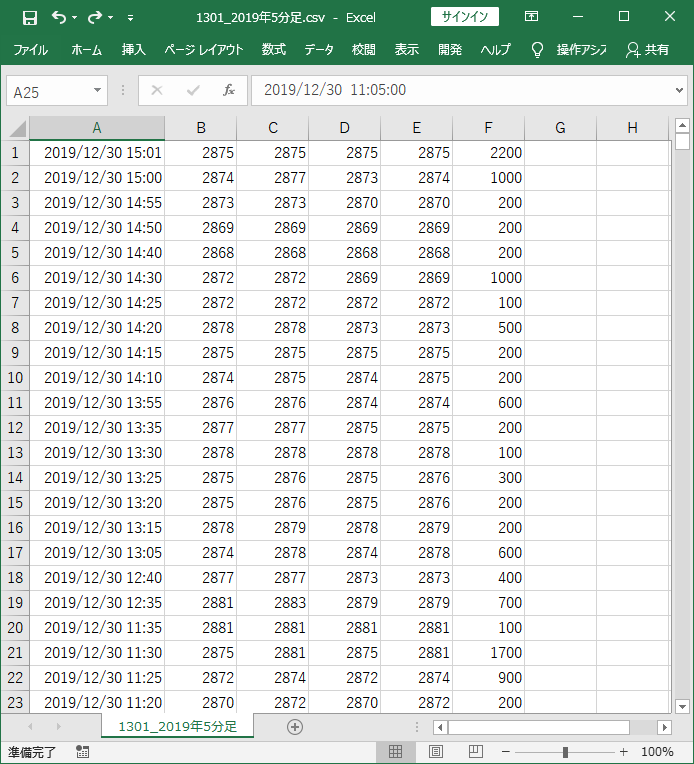This screenshot has width=694, height=764.
Task: Click the 100% zoom level text
Action: click(x=657, y=752)
